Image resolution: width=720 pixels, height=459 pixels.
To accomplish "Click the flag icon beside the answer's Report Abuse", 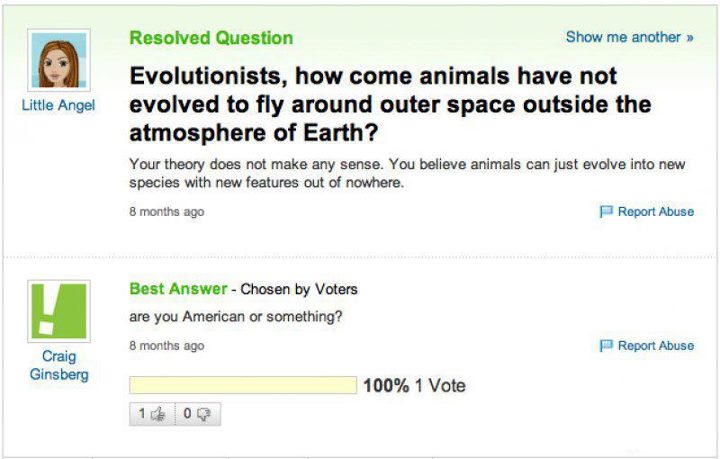I will coord(606,346).
